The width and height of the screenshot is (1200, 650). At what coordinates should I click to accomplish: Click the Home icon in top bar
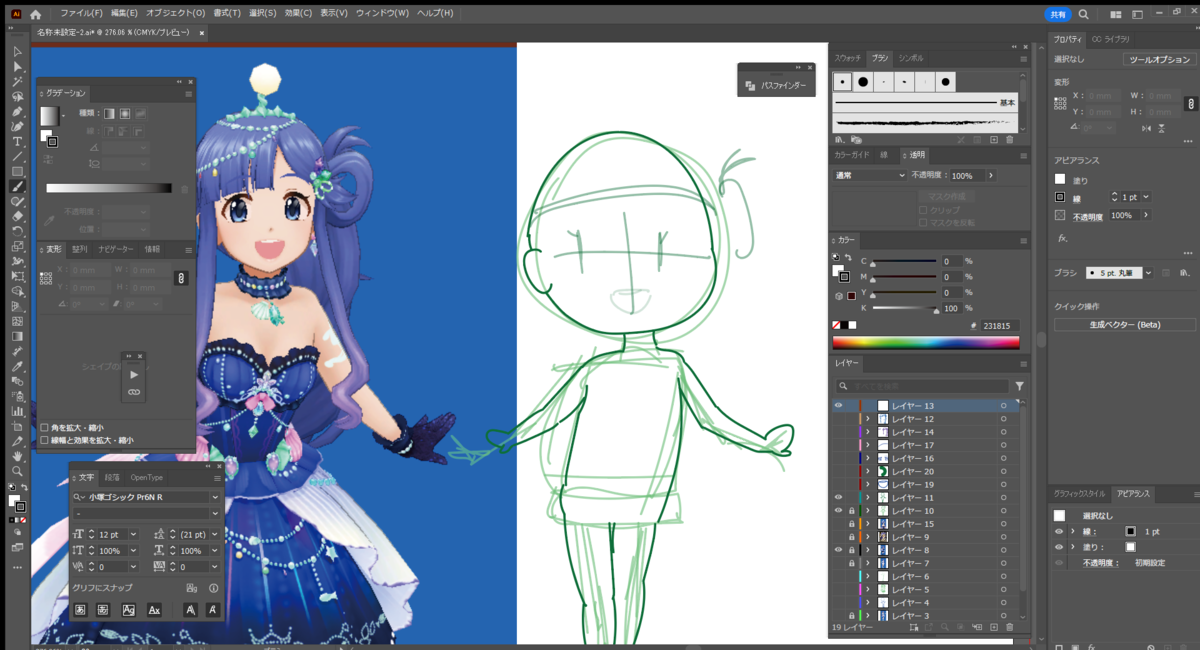pyautogui.click(x=36, y=14)
